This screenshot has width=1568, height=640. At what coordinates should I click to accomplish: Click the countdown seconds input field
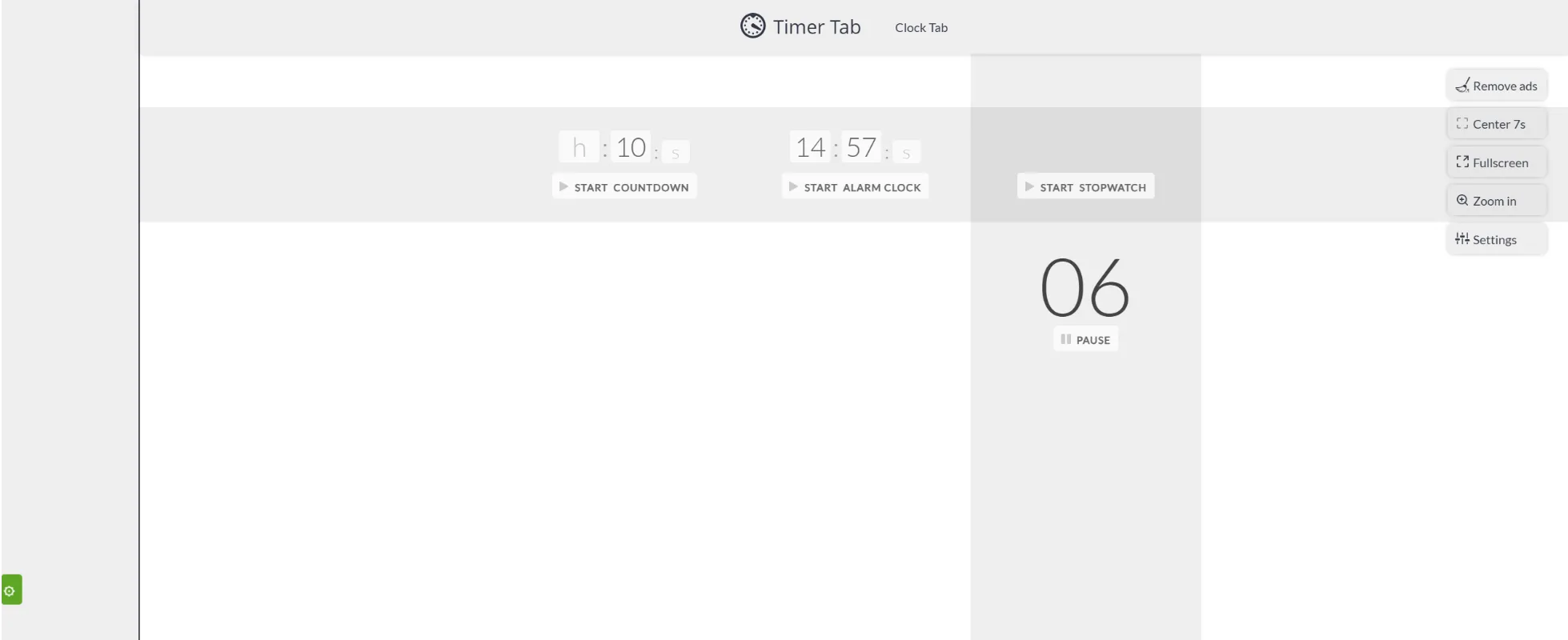(676, 152)
